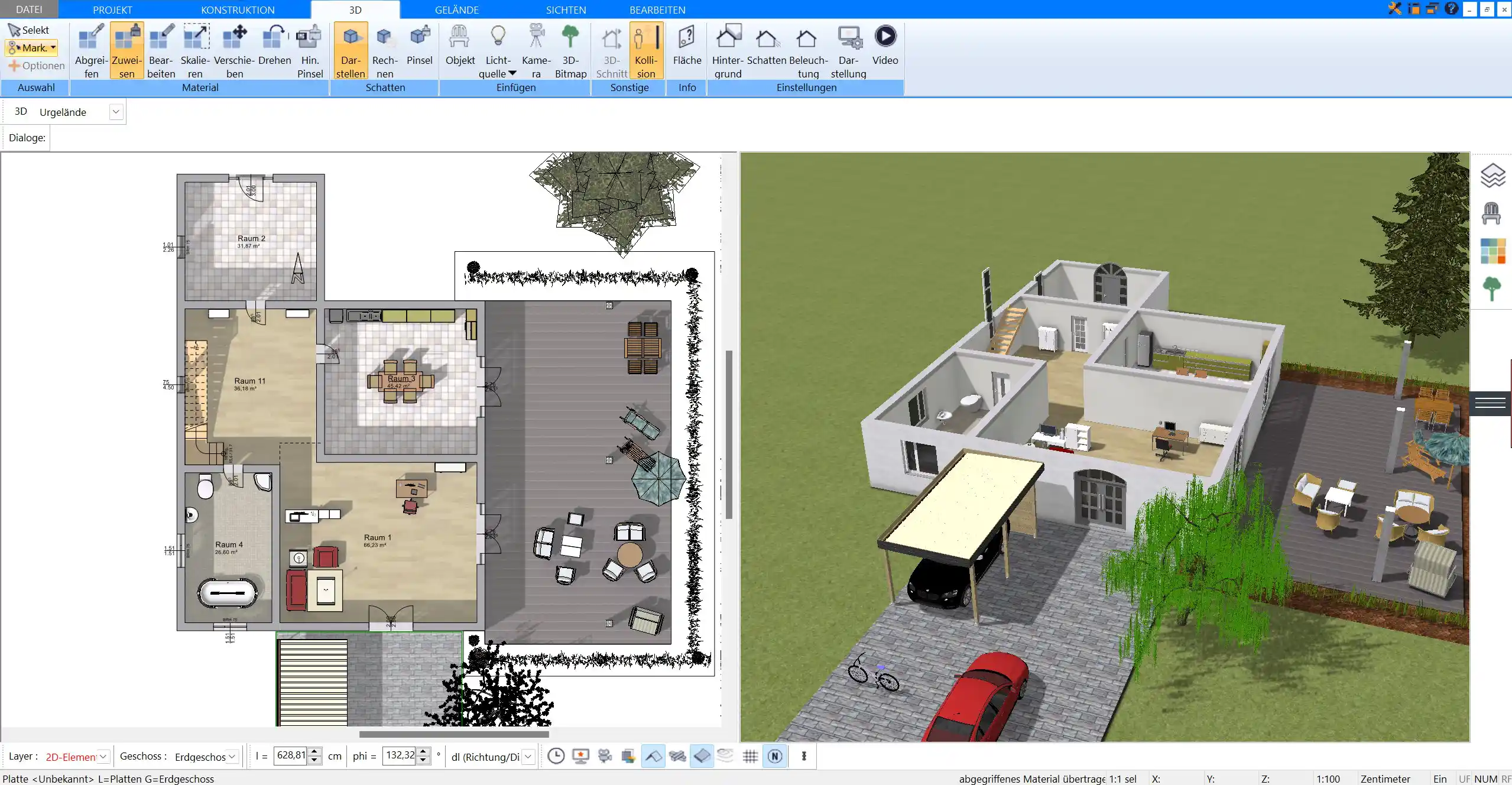Click the Dialoge: label button
This screenshot has width=1512, height=785.
[x=27, y=138]
